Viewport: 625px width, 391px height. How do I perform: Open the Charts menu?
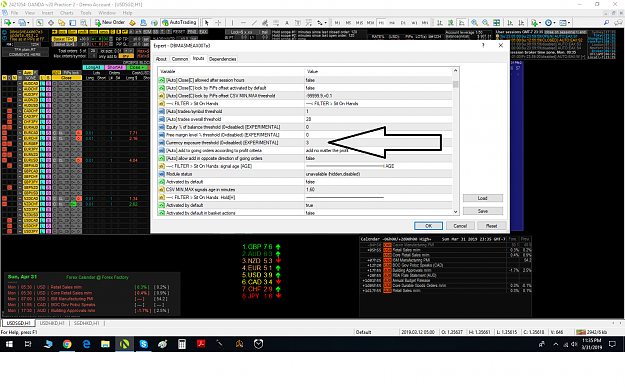tap(67, 13)
